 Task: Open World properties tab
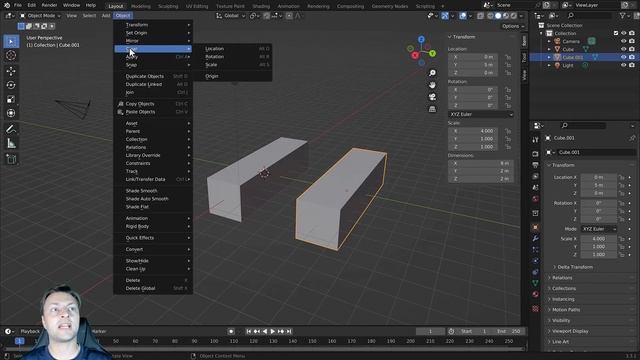tap(536, 199)
